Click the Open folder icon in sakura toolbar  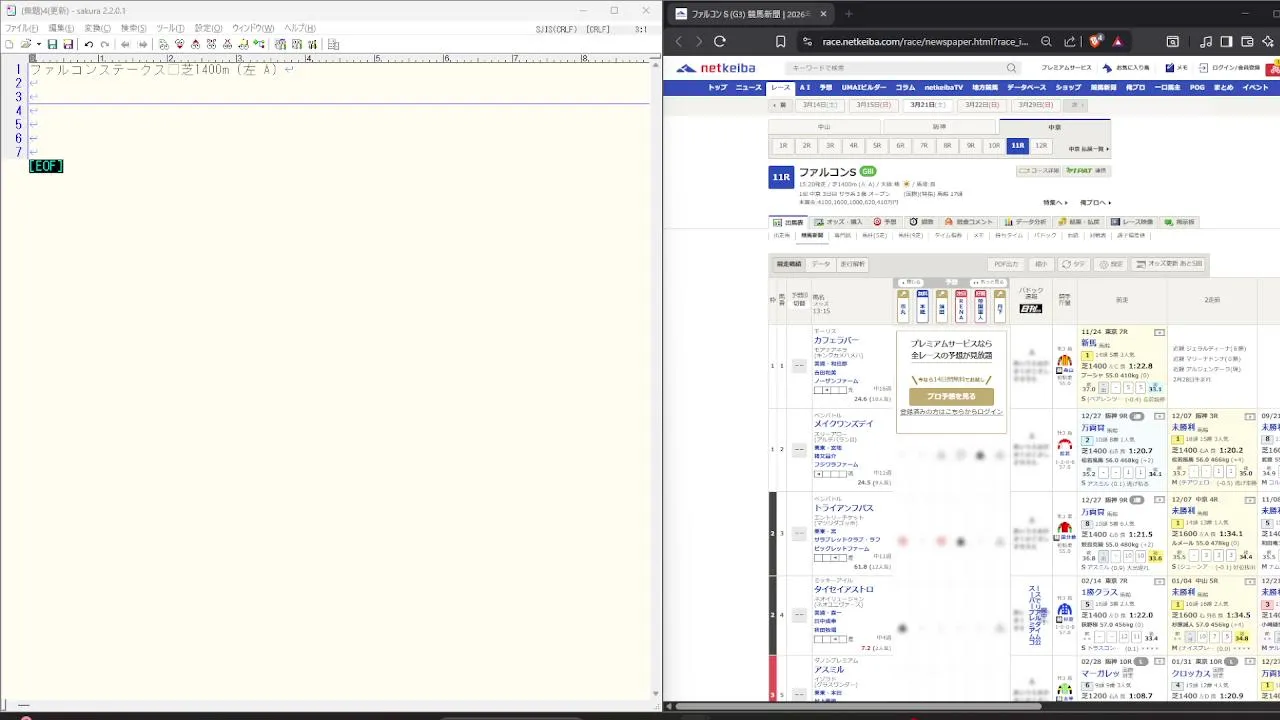click(27, 44)
